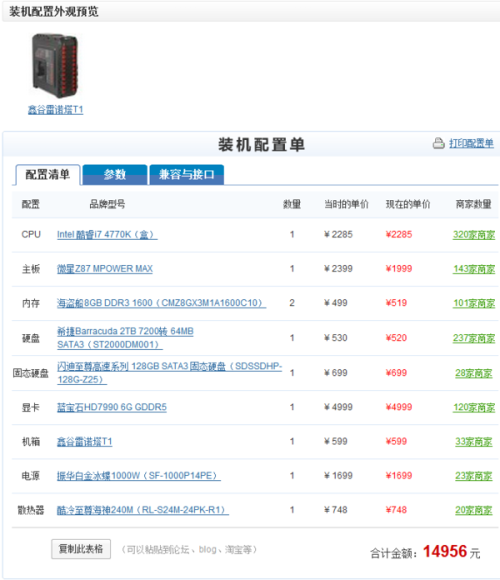This screenshot has width=500, height=580.
Task: Click the current price ¥1999 for motherboard
Action: pyautogui.click(x=399, y=269)
